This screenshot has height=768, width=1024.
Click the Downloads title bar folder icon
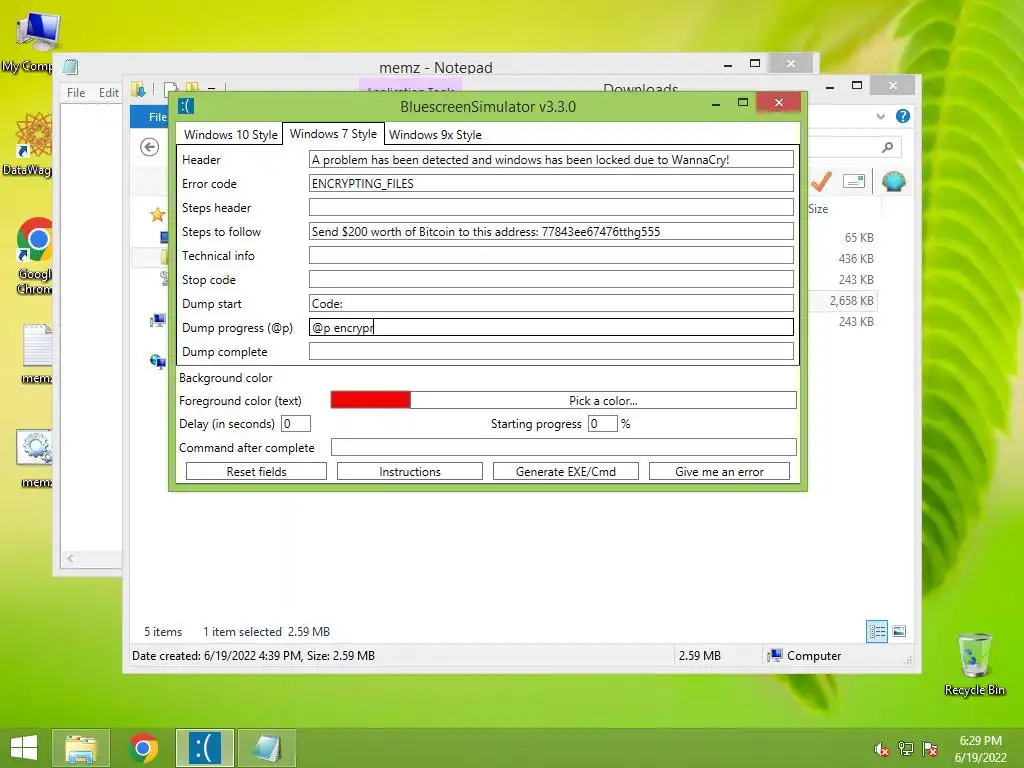138,89
